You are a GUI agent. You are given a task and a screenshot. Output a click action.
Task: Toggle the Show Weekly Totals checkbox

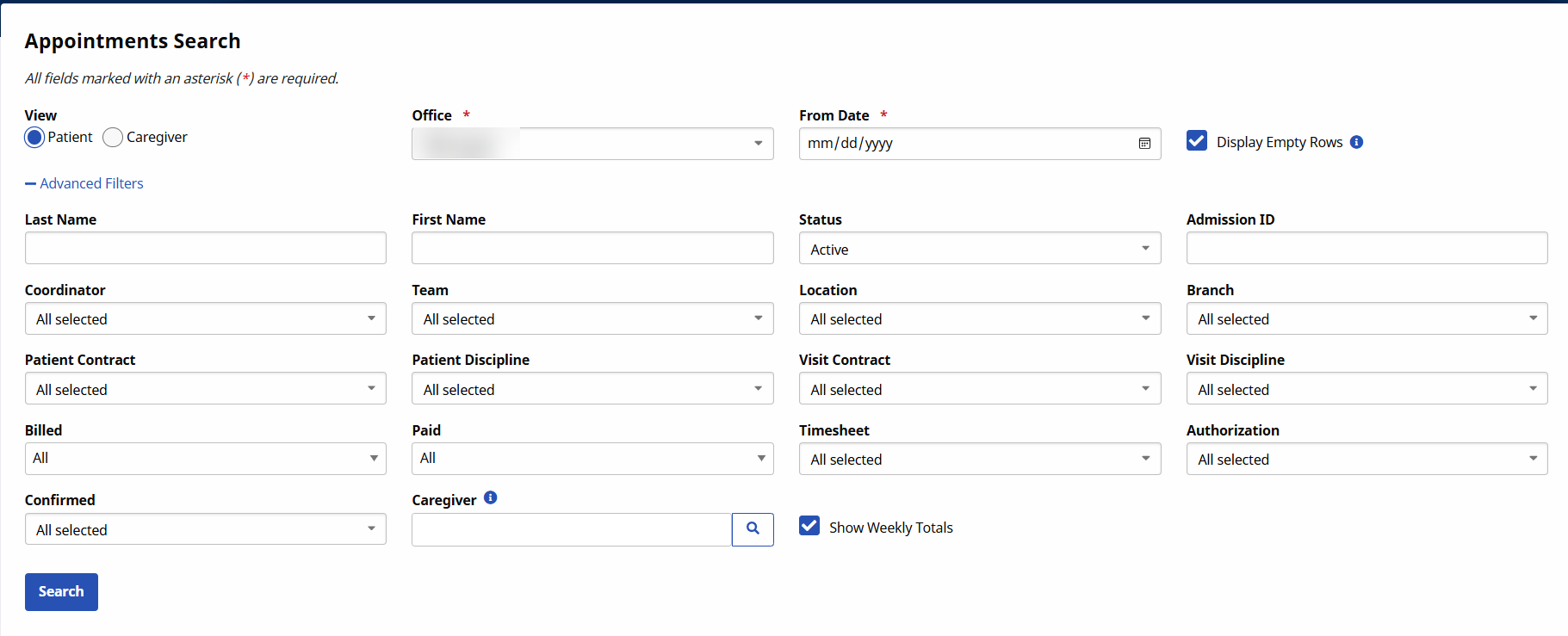tap(809, 526)
